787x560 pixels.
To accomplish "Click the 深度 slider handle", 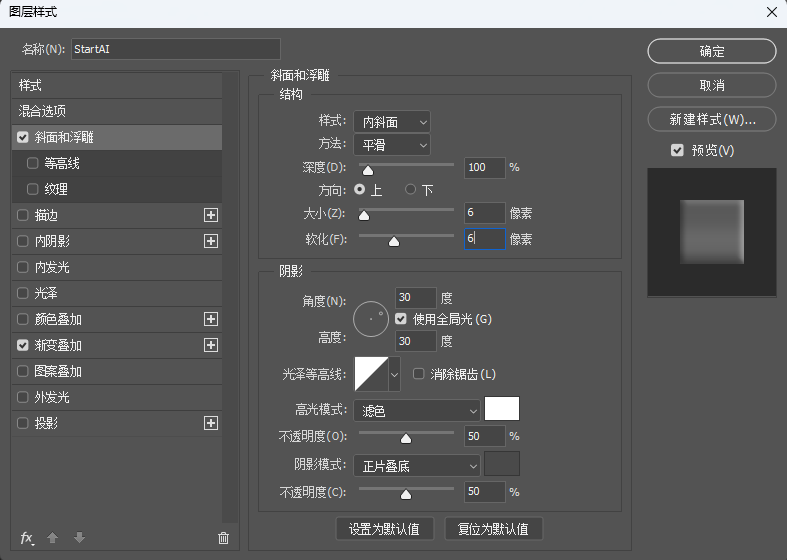I will coord(368,171).
